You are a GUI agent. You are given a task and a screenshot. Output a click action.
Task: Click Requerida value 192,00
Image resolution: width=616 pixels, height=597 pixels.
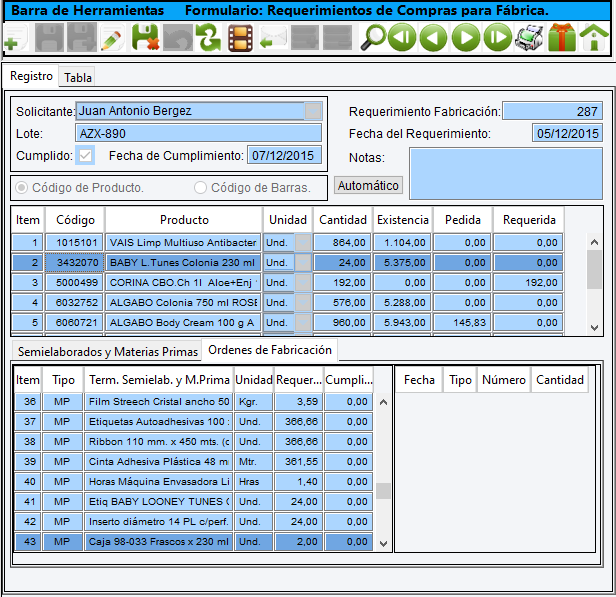pos(528,283)
